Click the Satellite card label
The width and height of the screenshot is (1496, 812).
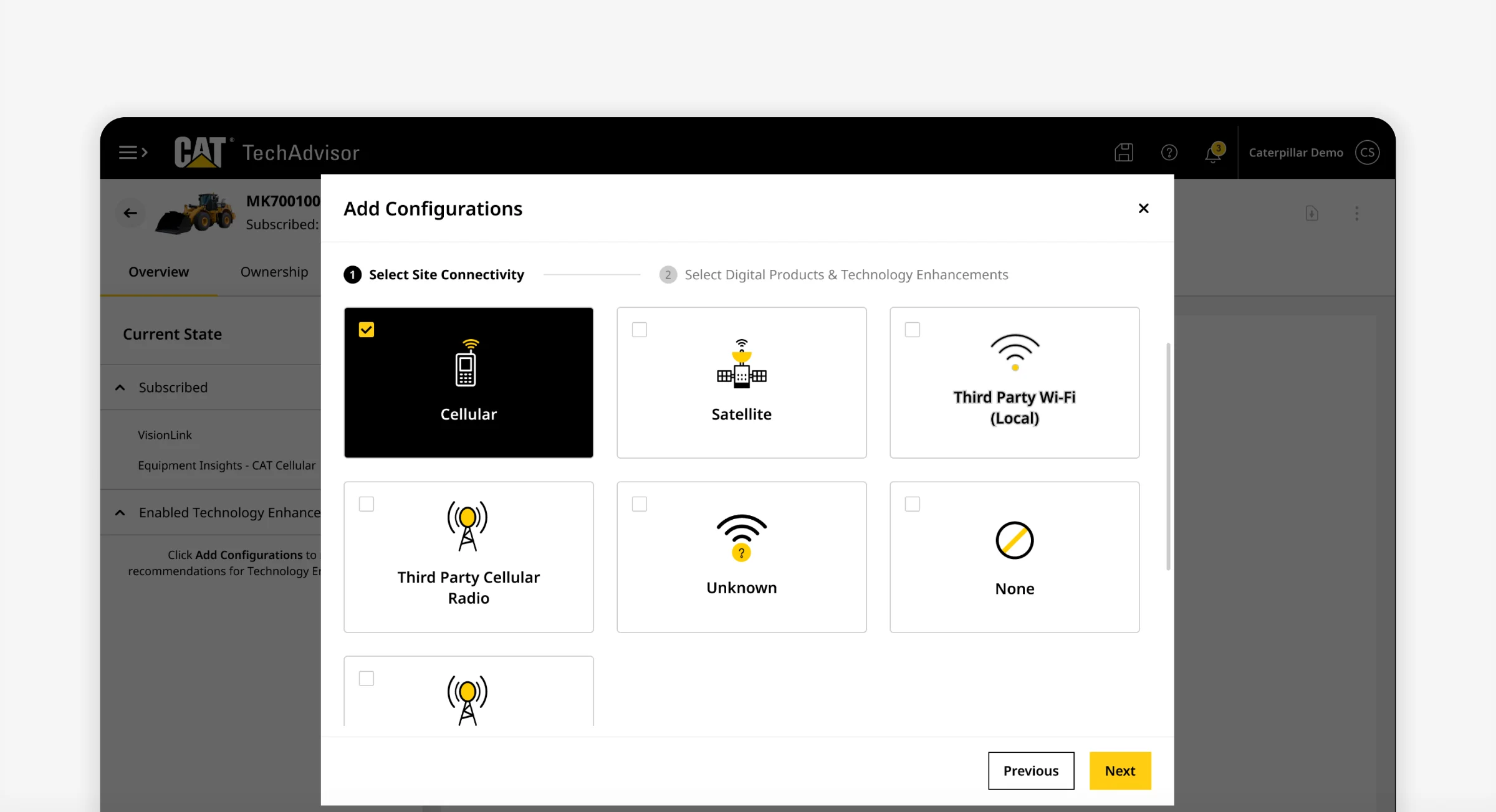coord(742,414)
